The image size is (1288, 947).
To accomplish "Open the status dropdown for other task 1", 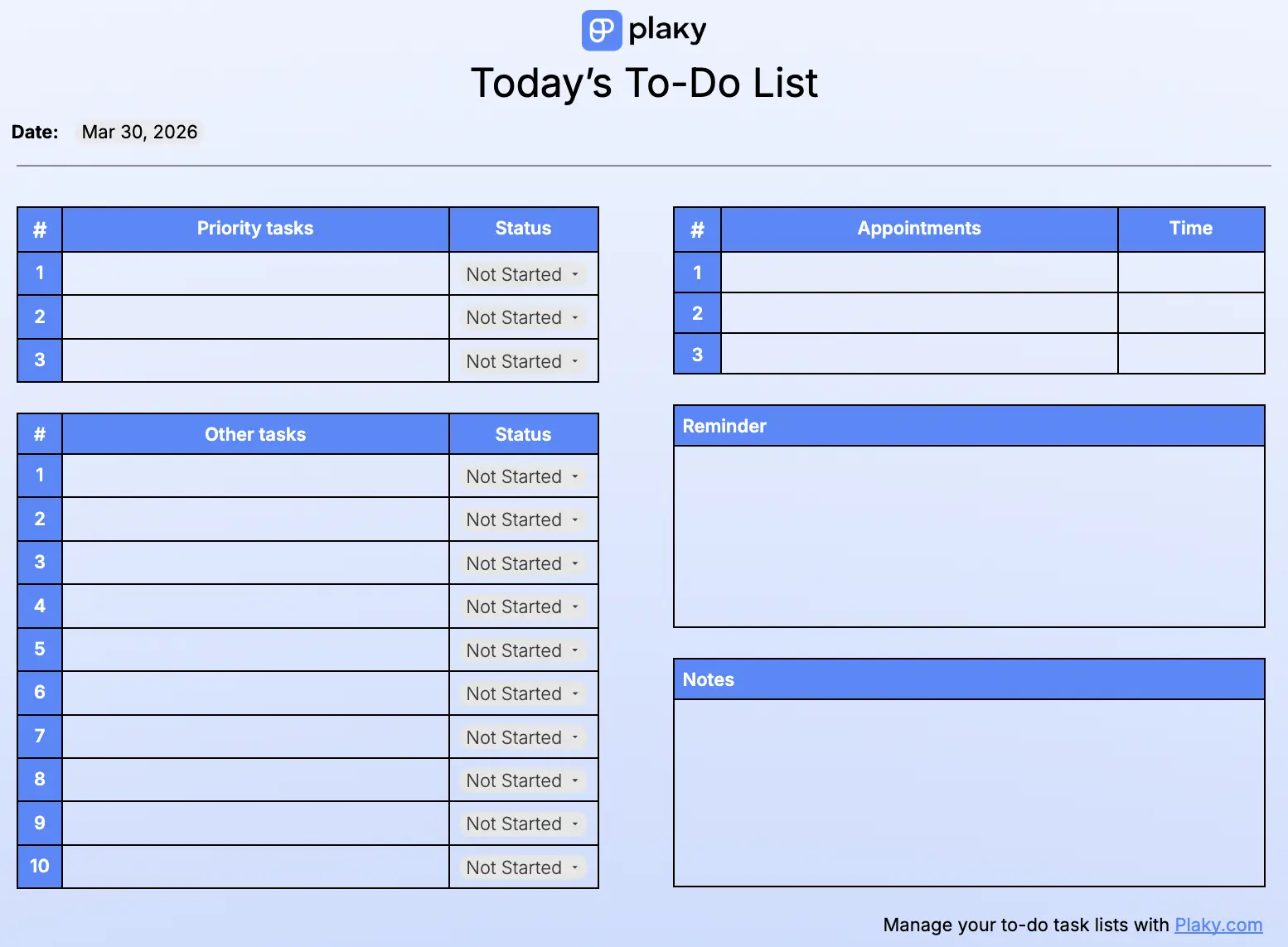I will [523, 476].
